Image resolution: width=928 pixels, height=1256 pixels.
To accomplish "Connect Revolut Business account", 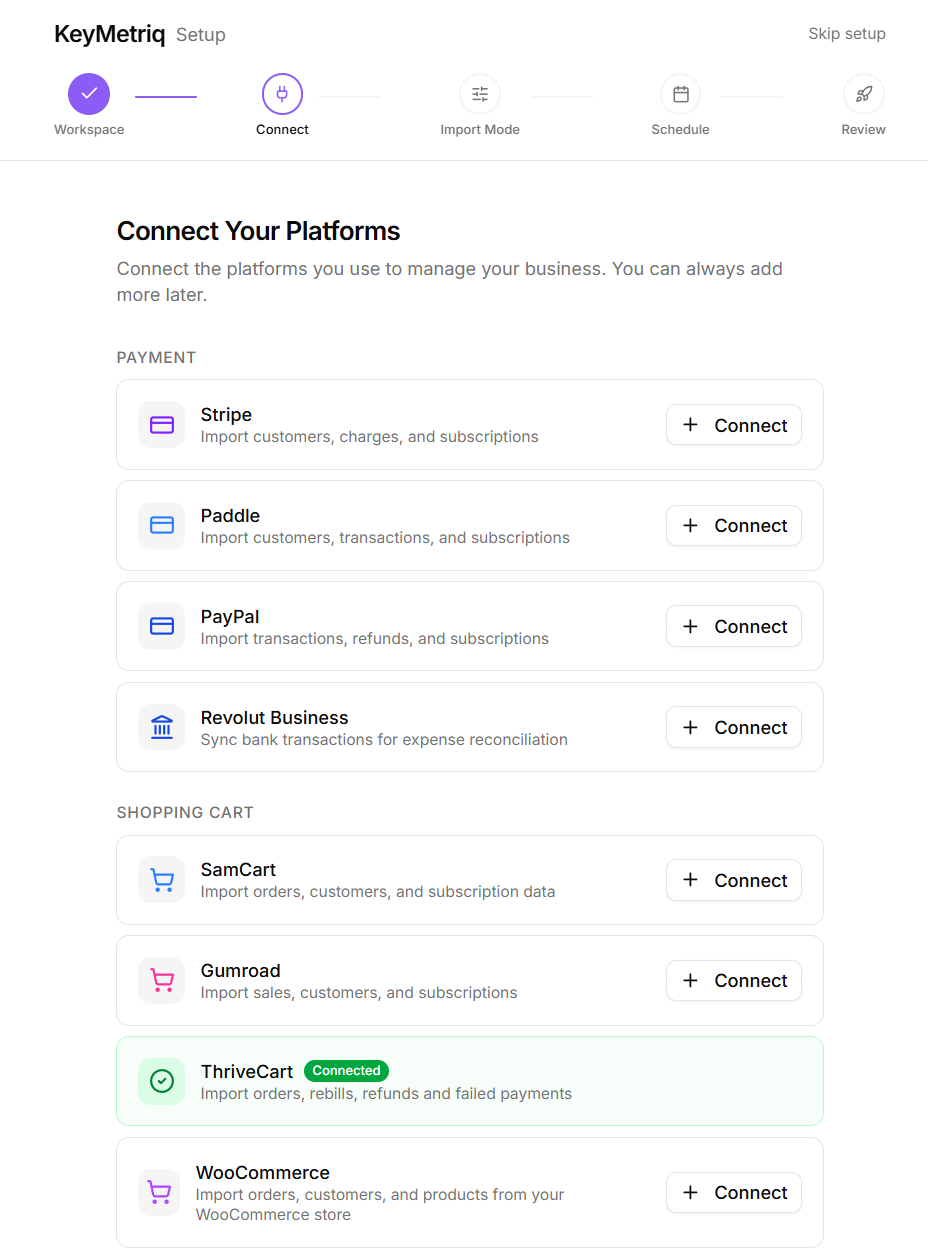I will coord(734,727).
